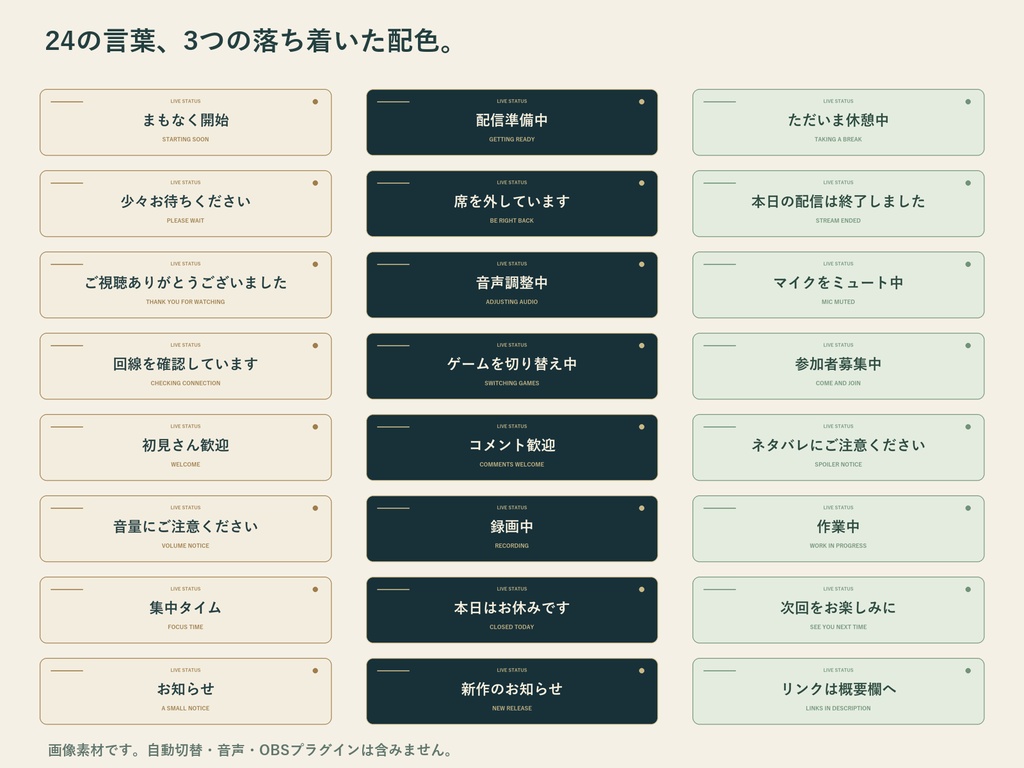Choose the 作業中 card

click(839, 528)
